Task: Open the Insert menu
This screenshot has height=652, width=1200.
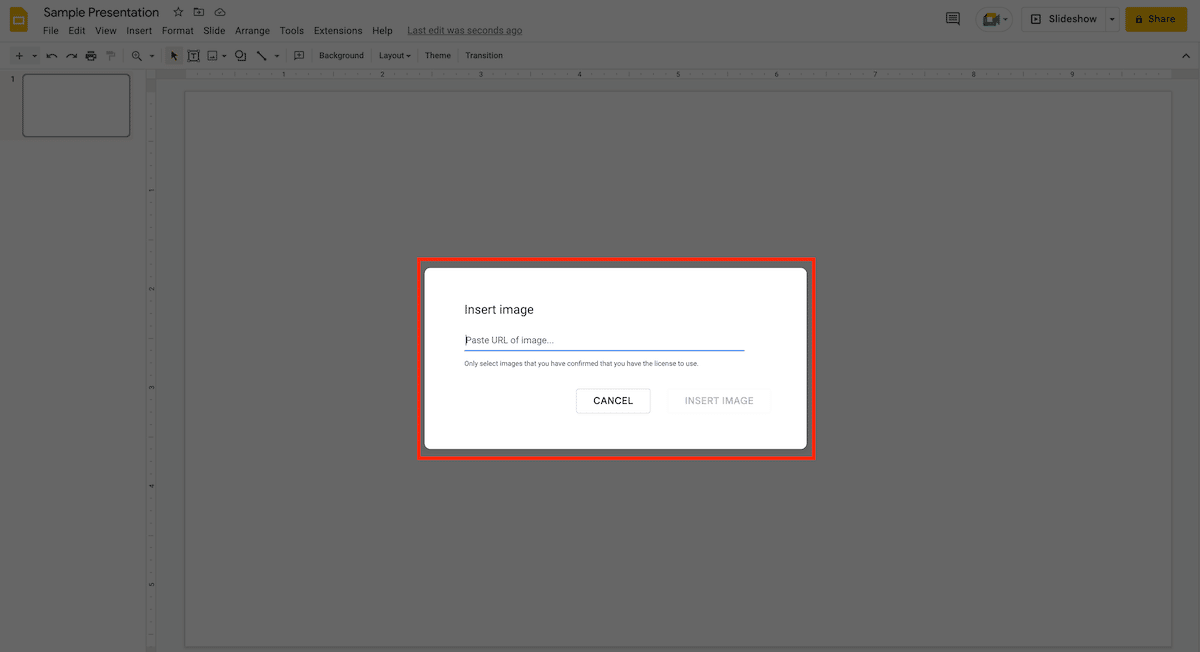Action: (138, 30)
